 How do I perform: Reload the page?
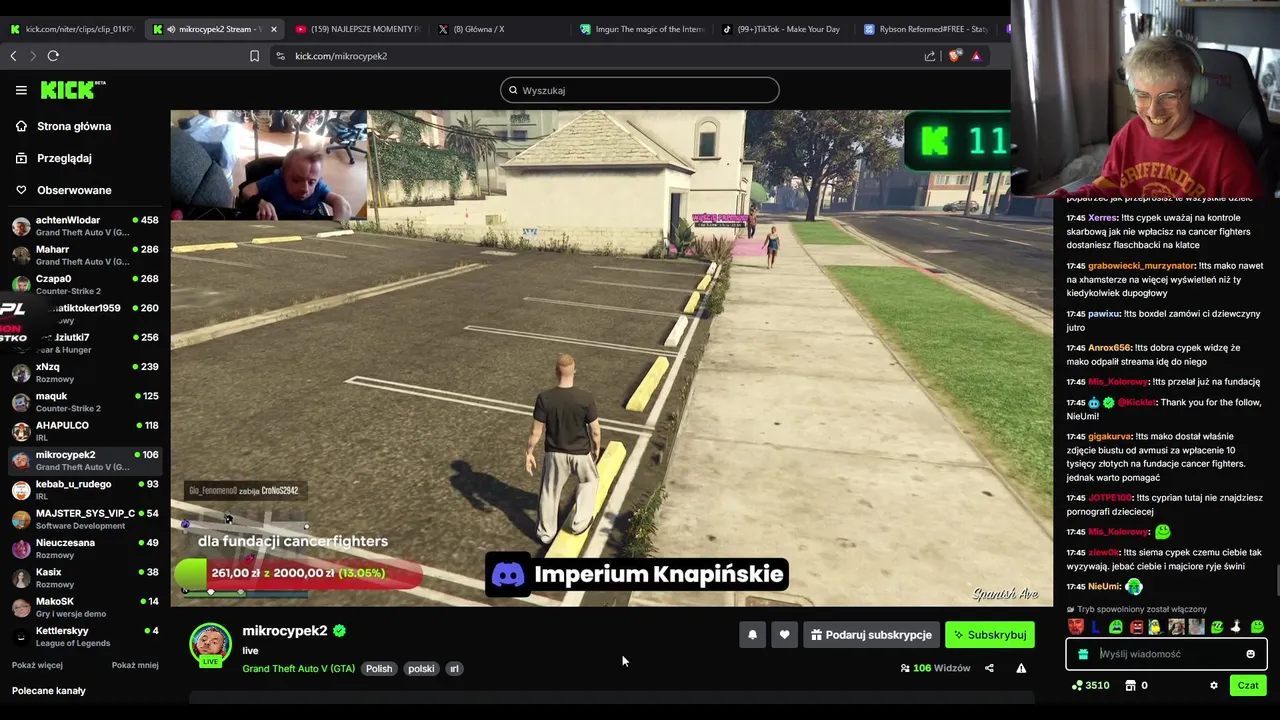click(54, 56)
